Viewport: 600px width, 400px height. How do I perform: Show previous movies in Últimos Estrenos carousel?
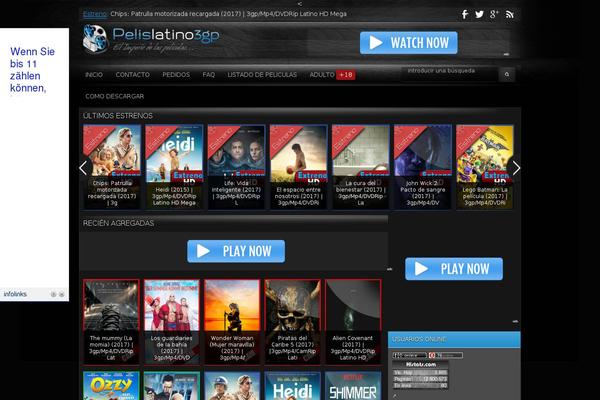[x=83, y=168]
